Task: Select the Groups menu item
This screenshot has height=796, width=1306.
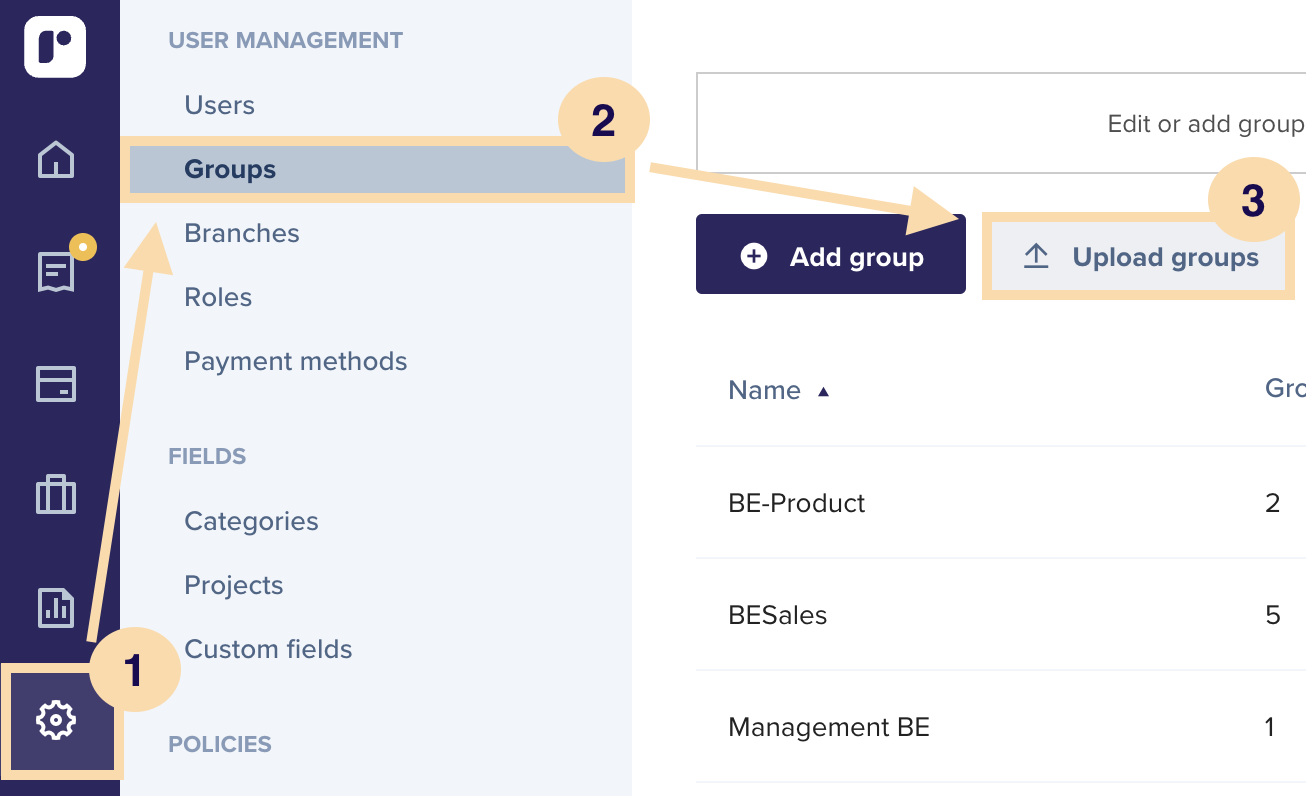Action: [x=377, y=169]
